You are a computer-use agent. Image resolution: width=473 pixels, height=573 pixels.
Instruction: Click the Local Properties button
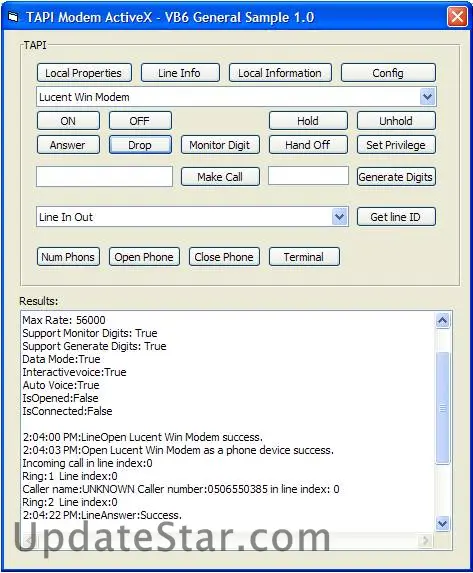coord(84,73)
